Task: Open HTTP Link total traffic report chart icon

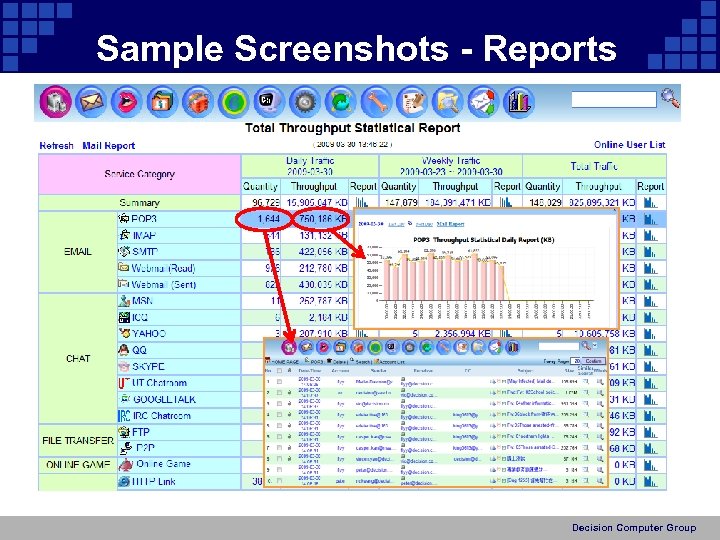Action: (x=650, y=481)
